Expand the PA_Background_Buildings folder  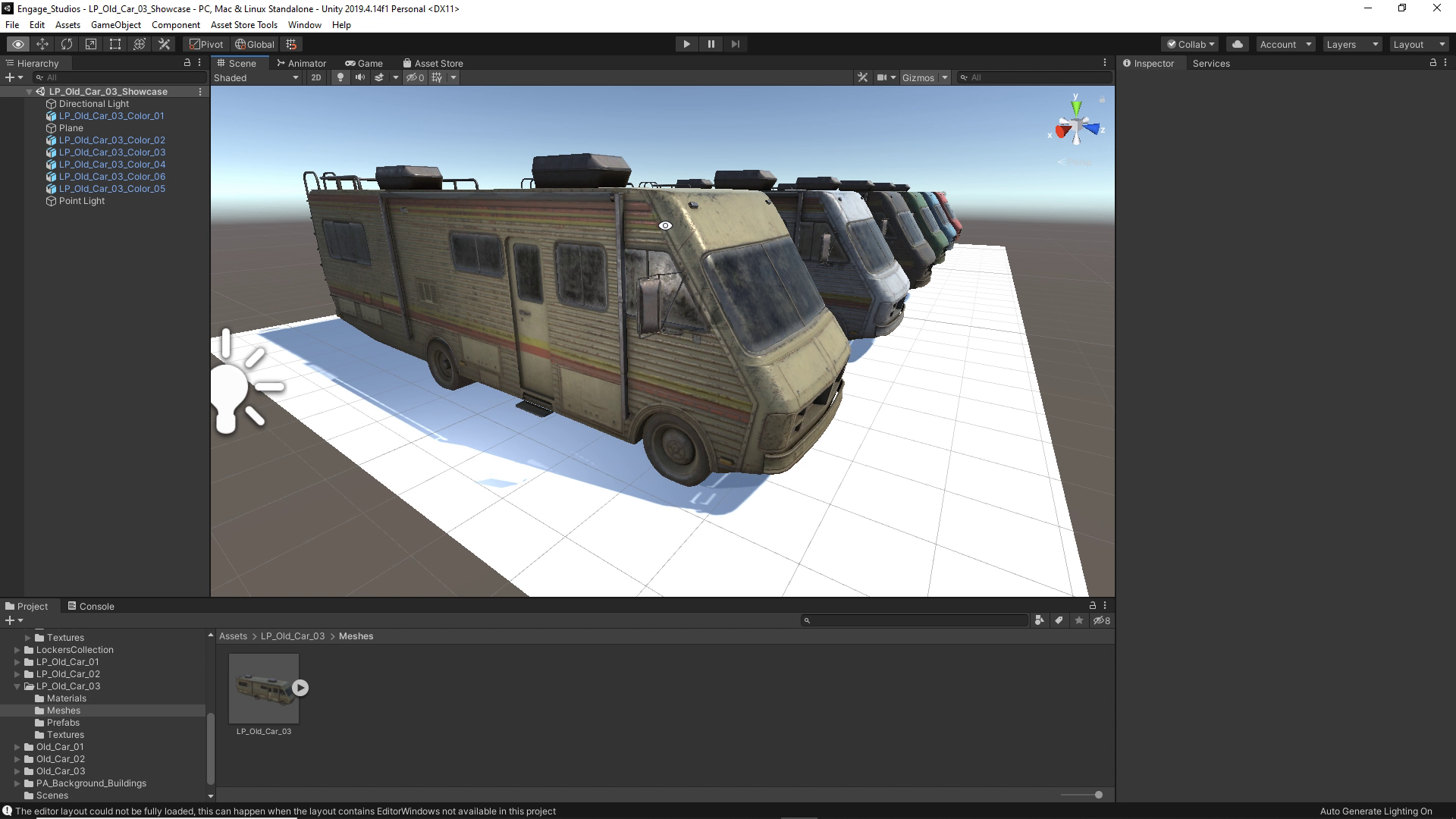click(17, 783)
